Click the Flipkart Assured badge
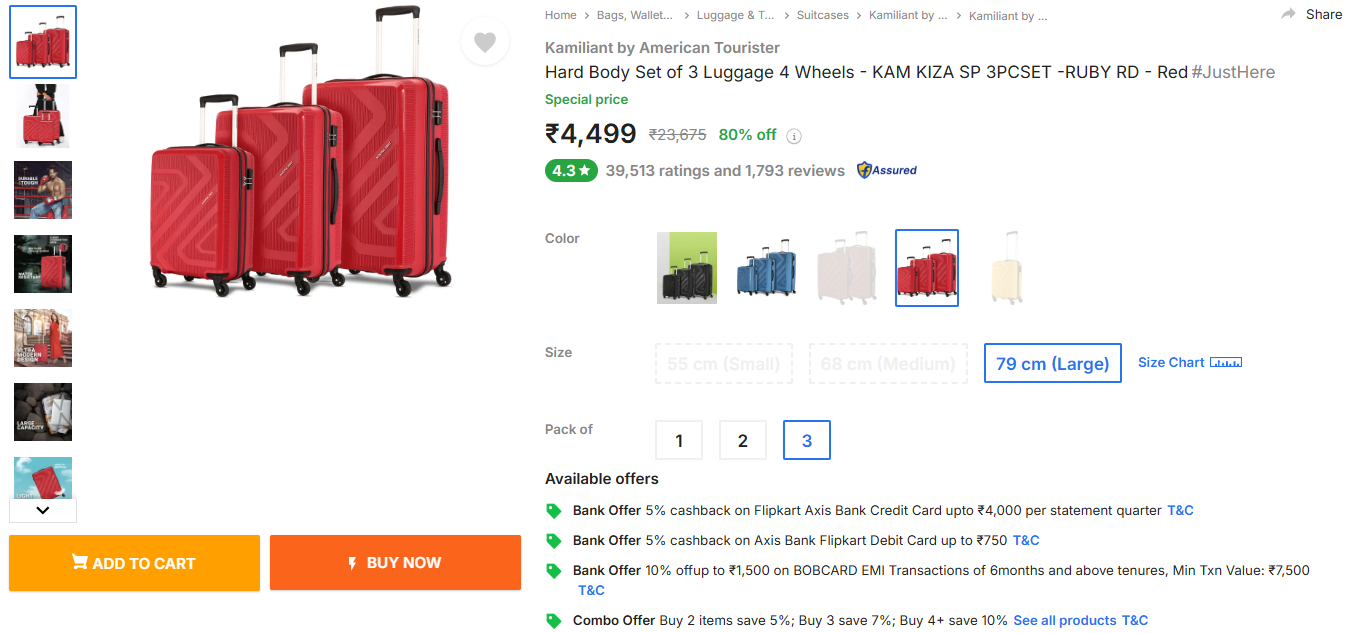1349x633 pixels. [887, 170]
